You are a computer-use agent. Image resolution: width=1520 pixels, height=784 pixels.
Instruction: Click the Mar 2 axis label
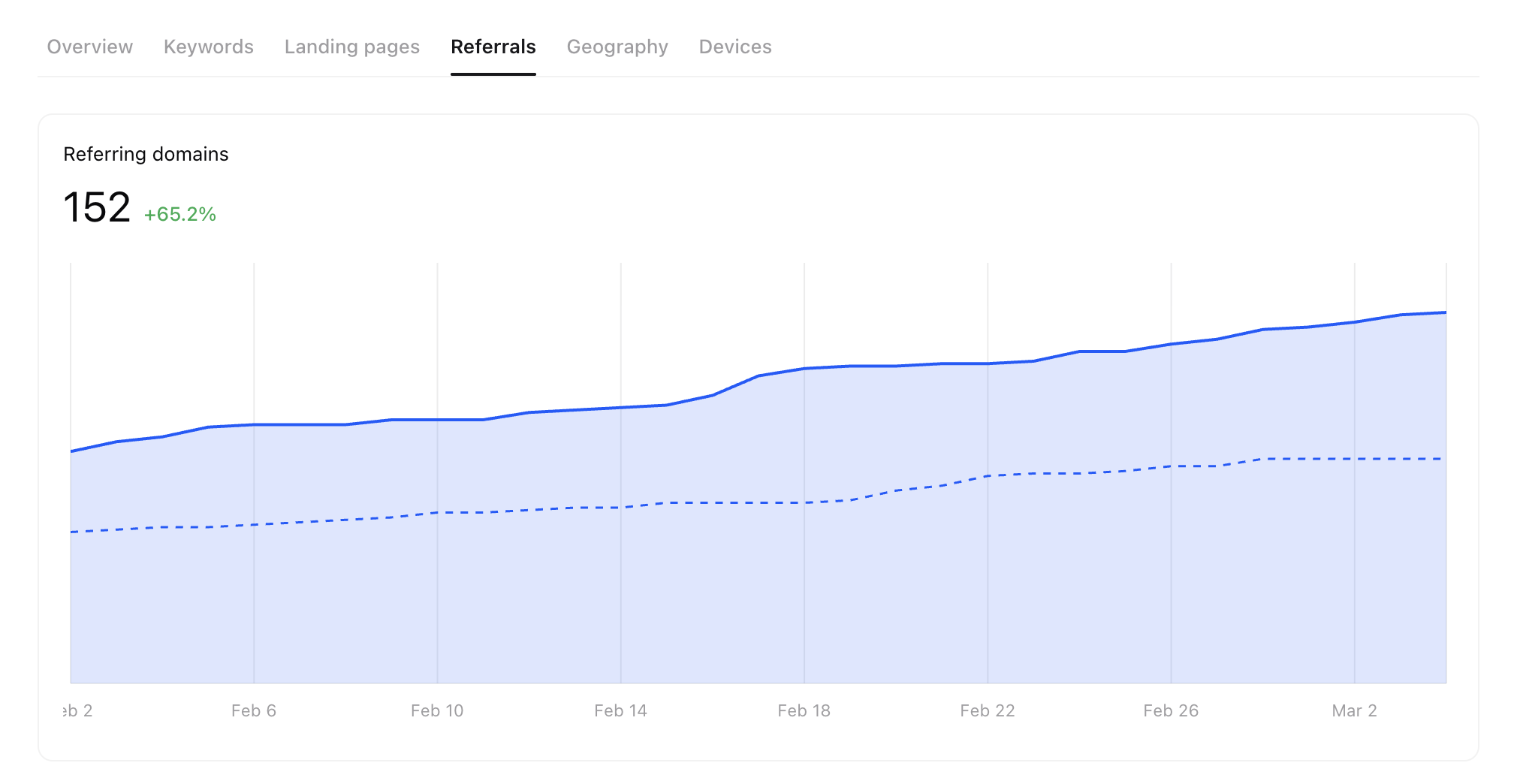[x=1354, y=710]
